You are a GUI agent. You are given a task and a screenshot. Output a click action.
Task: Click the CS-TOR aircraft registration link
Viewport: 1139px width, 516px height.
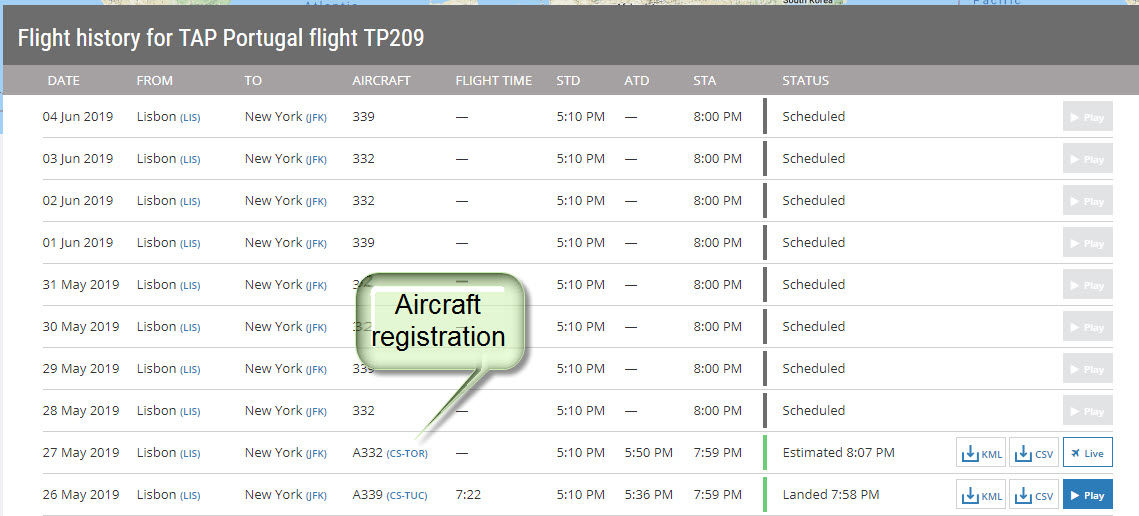407,454
